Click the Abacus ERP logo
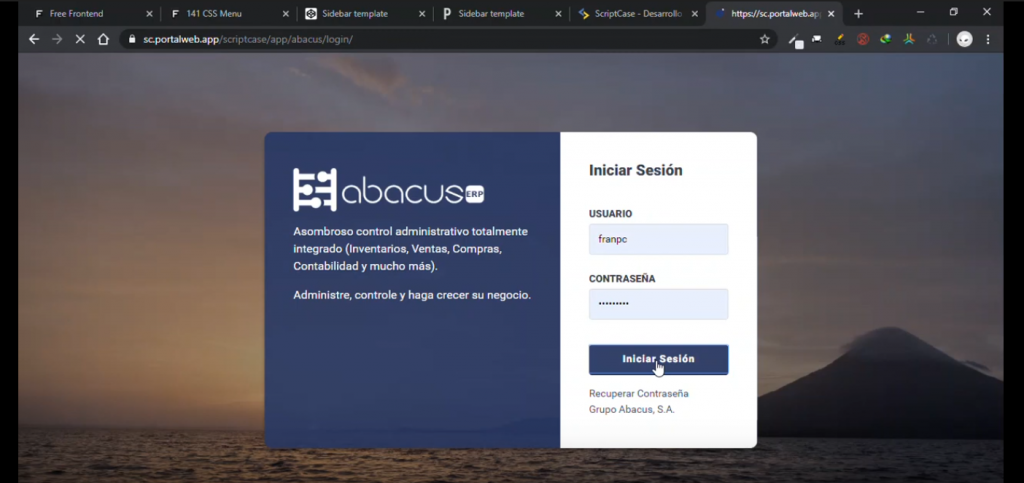Screen dimensions: 1024x483 pyautogui.click(x=389, y=190)
